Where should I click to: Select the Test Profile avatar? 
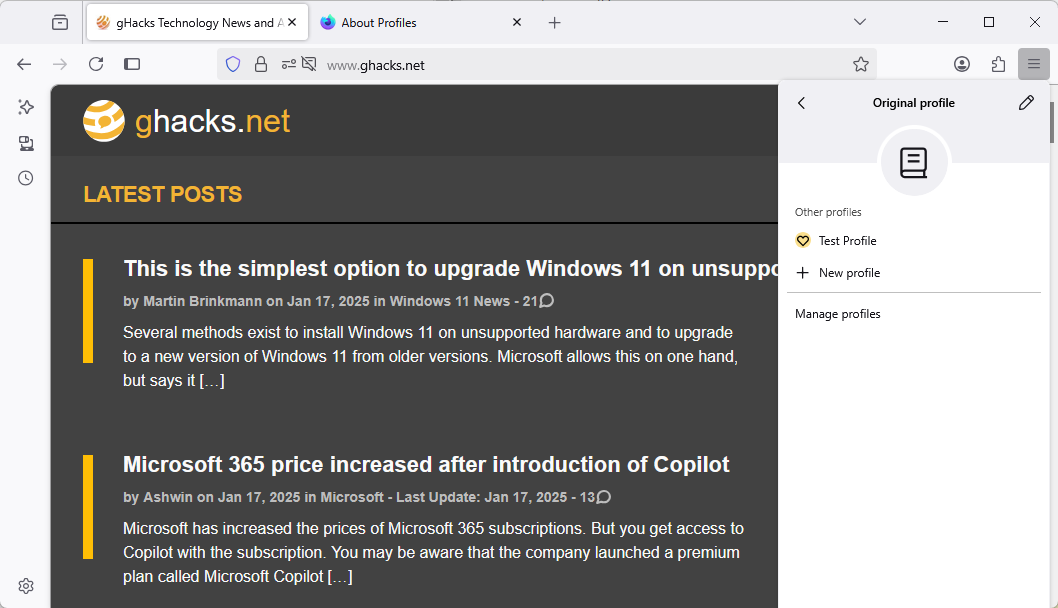[x=803, y=240]
